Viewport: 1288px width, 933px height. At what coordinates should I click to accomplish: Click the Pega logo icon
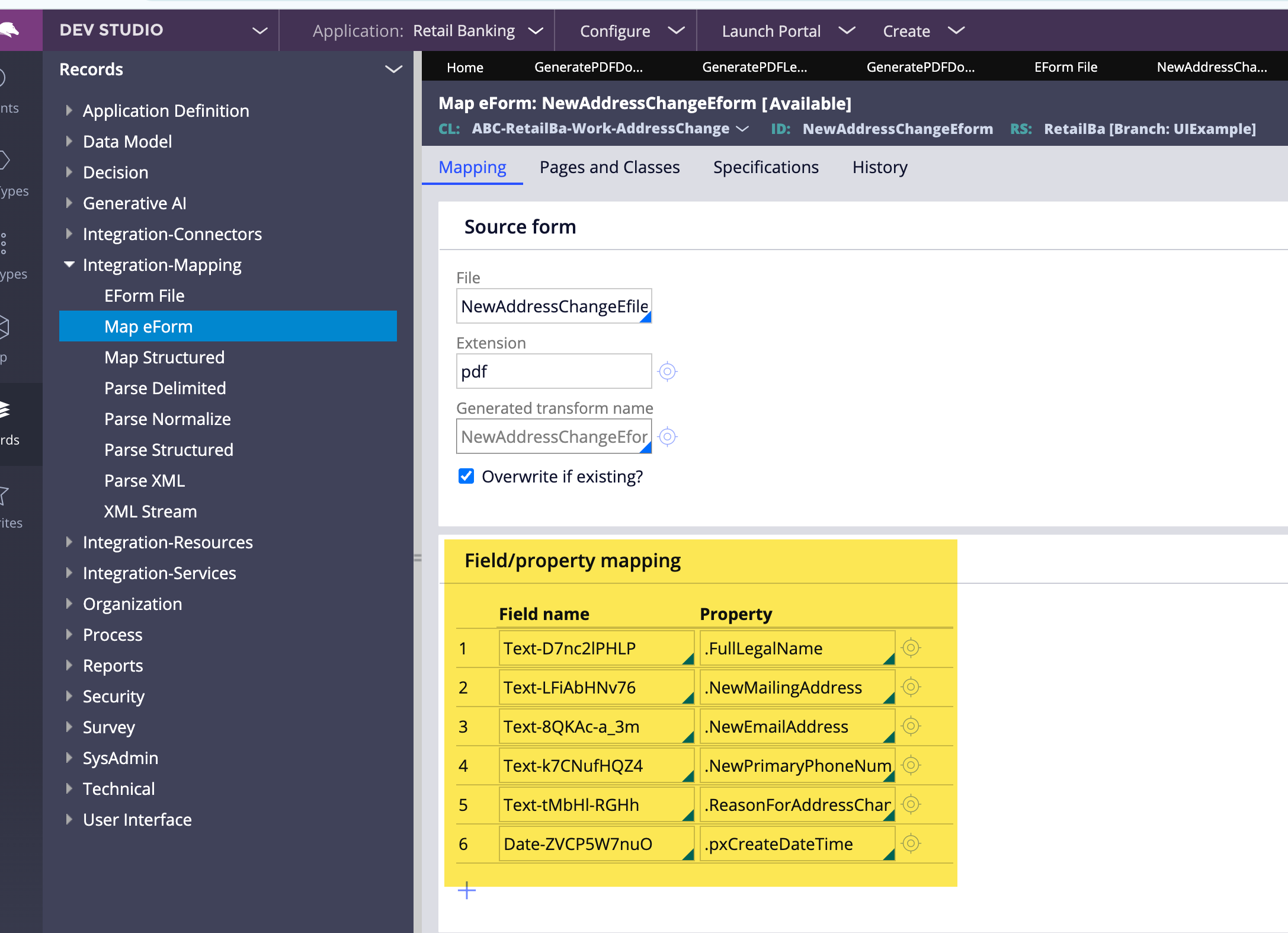pos(11,30)
